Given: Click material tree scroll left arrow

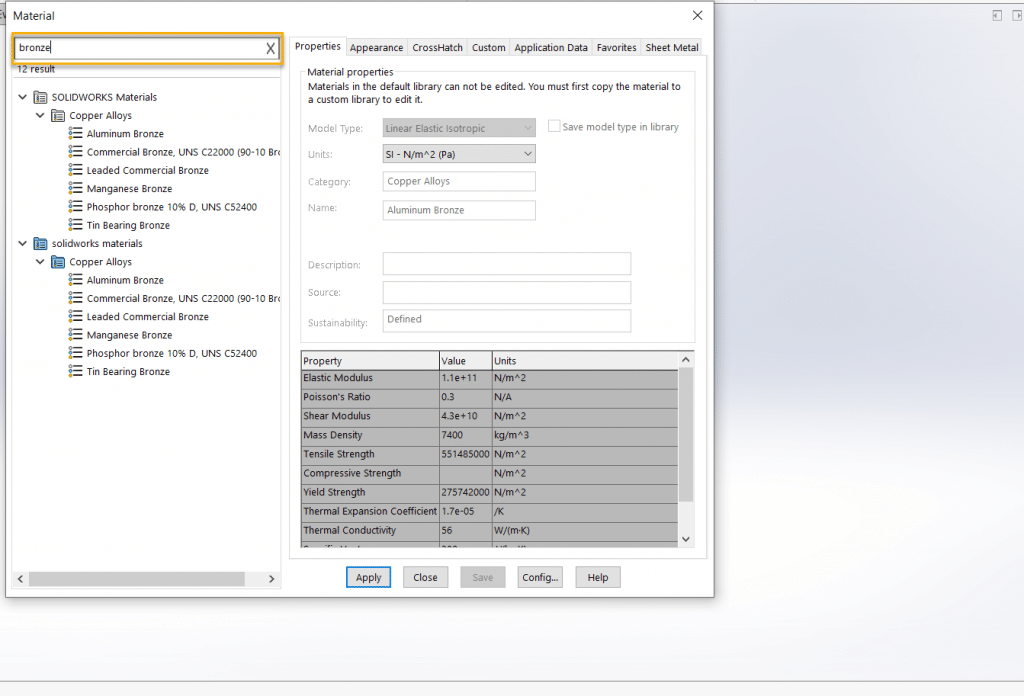Looking at the screenshot, I should (20, 578).
